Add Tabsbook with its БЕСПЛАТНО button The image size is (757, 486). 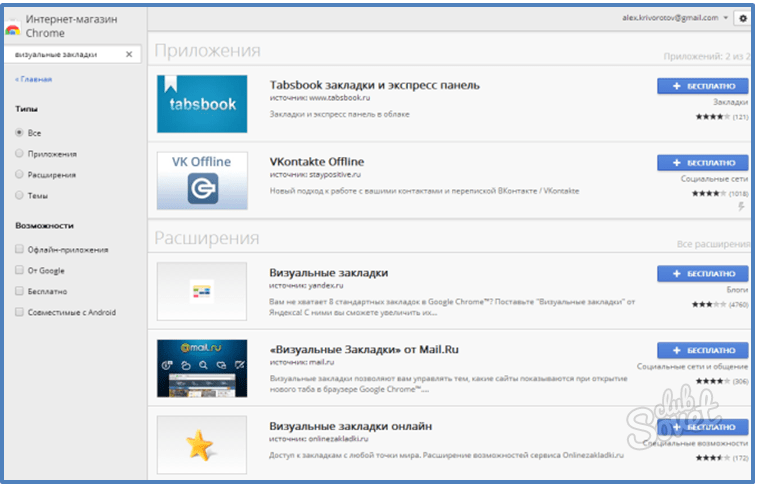702,86
